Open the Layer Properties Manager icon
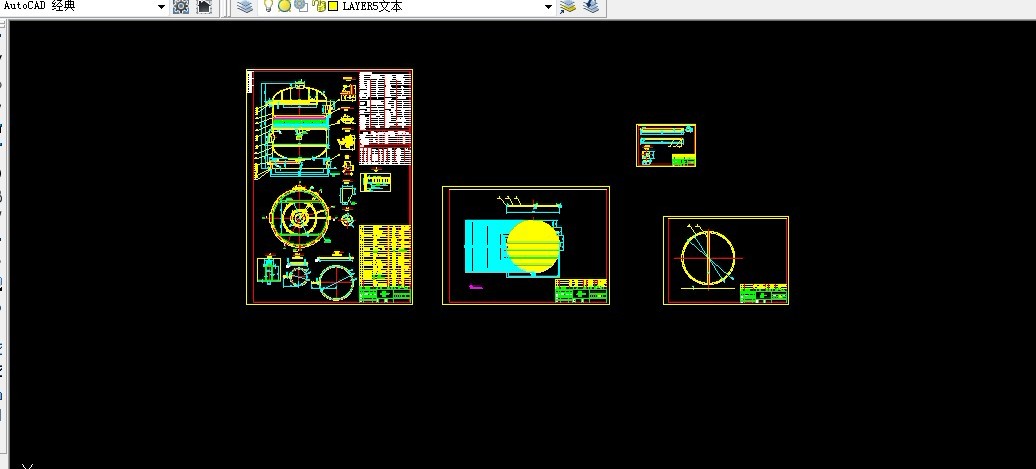Screen dimensions: 1036x469 [245, 7]
